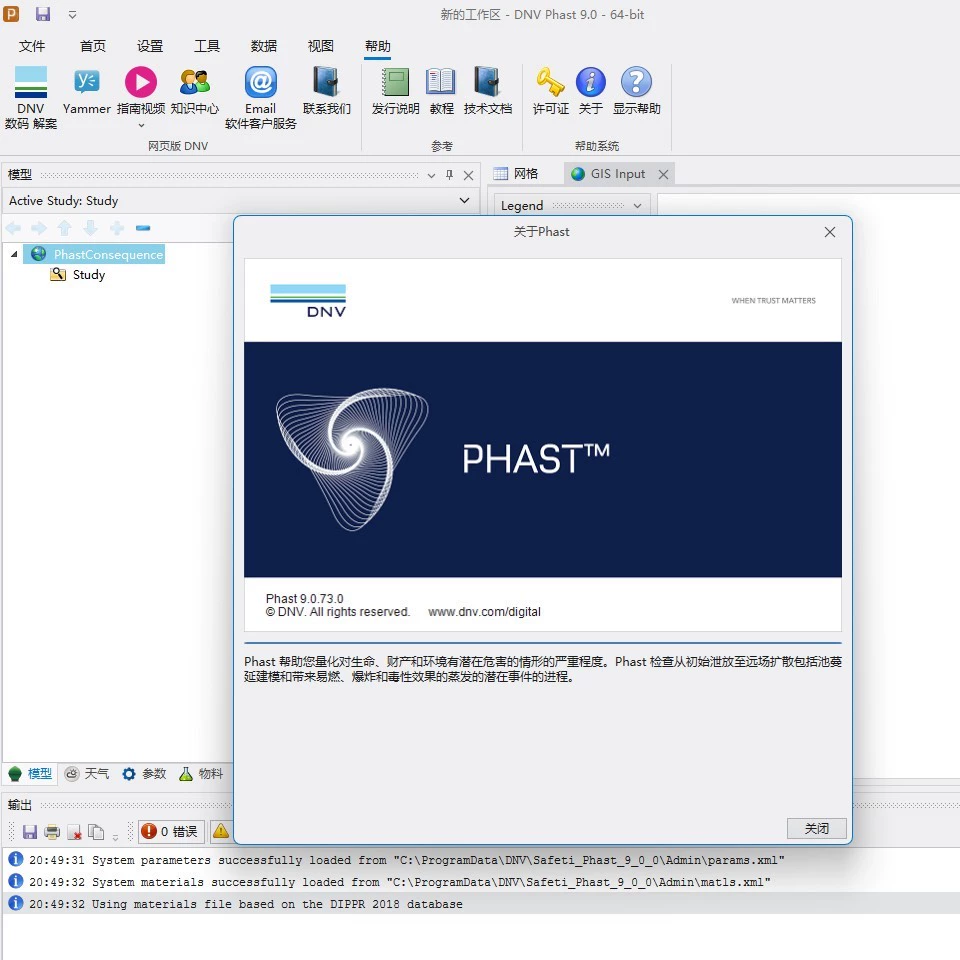Open the Yammer ribbon icon
960x960 pixels.
(x=86, y=91)
